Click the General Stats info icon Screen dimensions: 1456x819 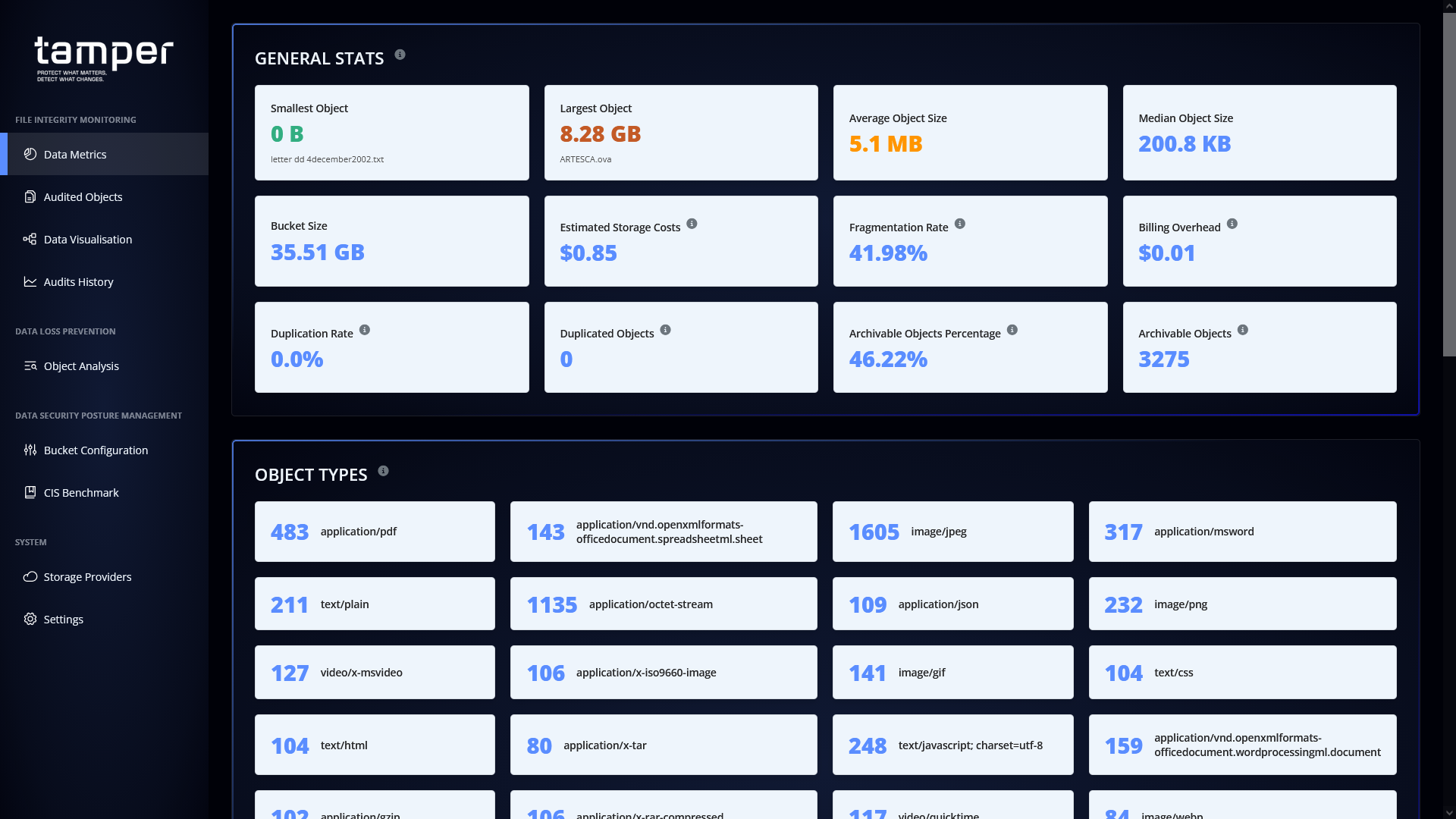click(400, 55)
